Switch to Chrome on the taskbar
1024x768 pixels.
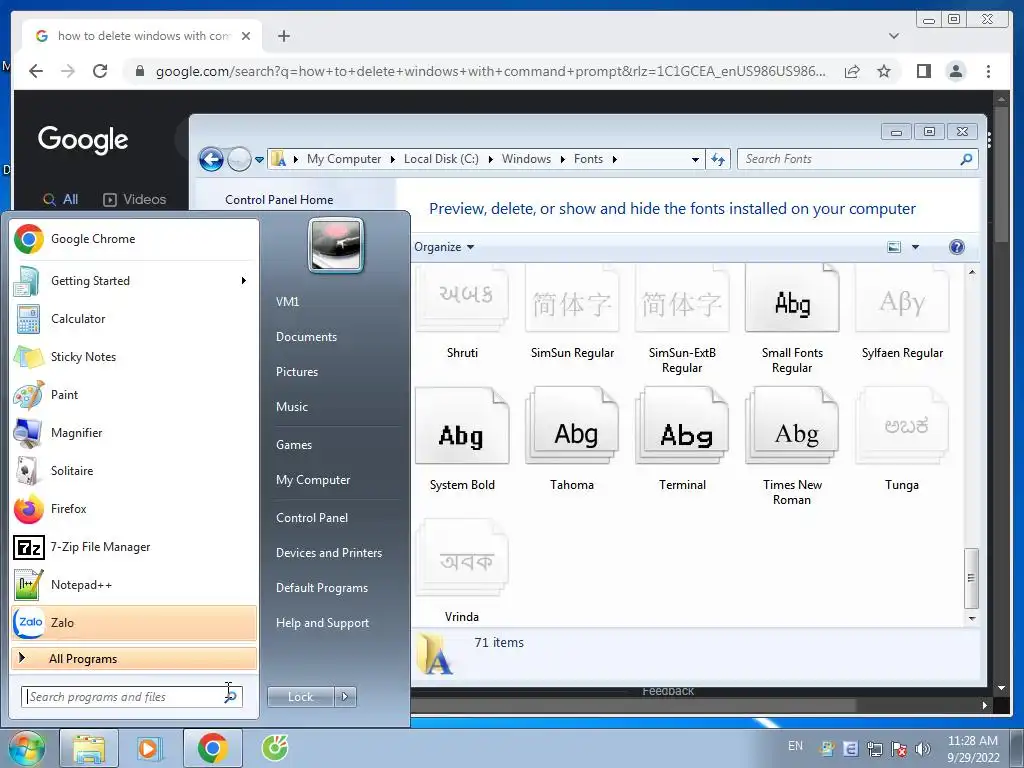coord(212,748)
